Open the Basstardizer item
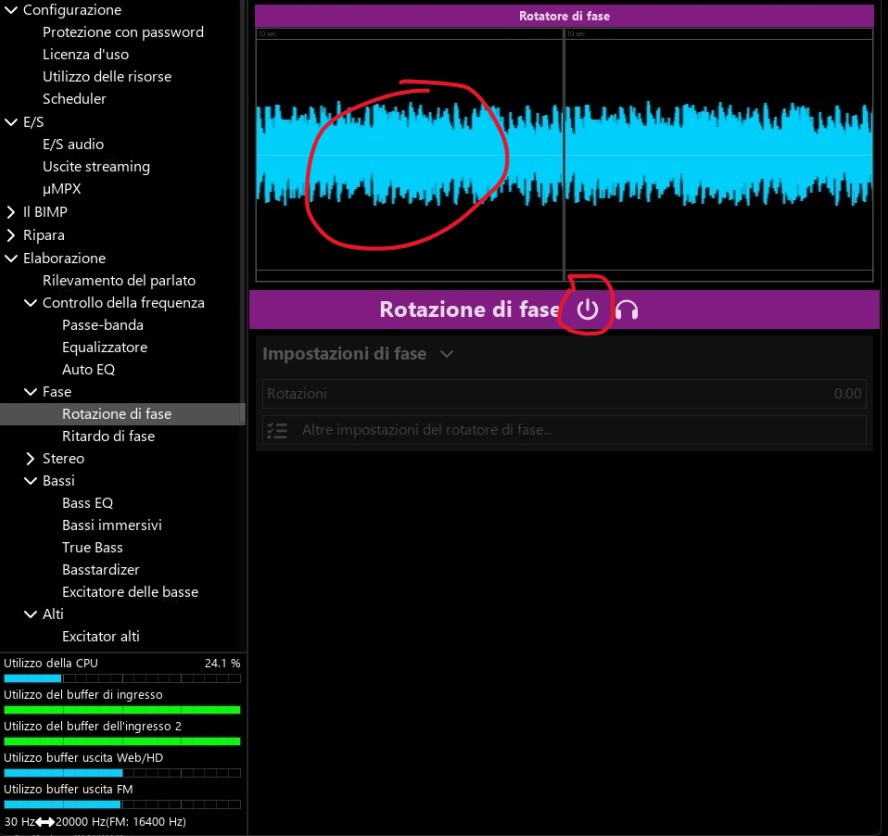Image resolution: width=888 pixels, height=836 pixels. point(101,569)
